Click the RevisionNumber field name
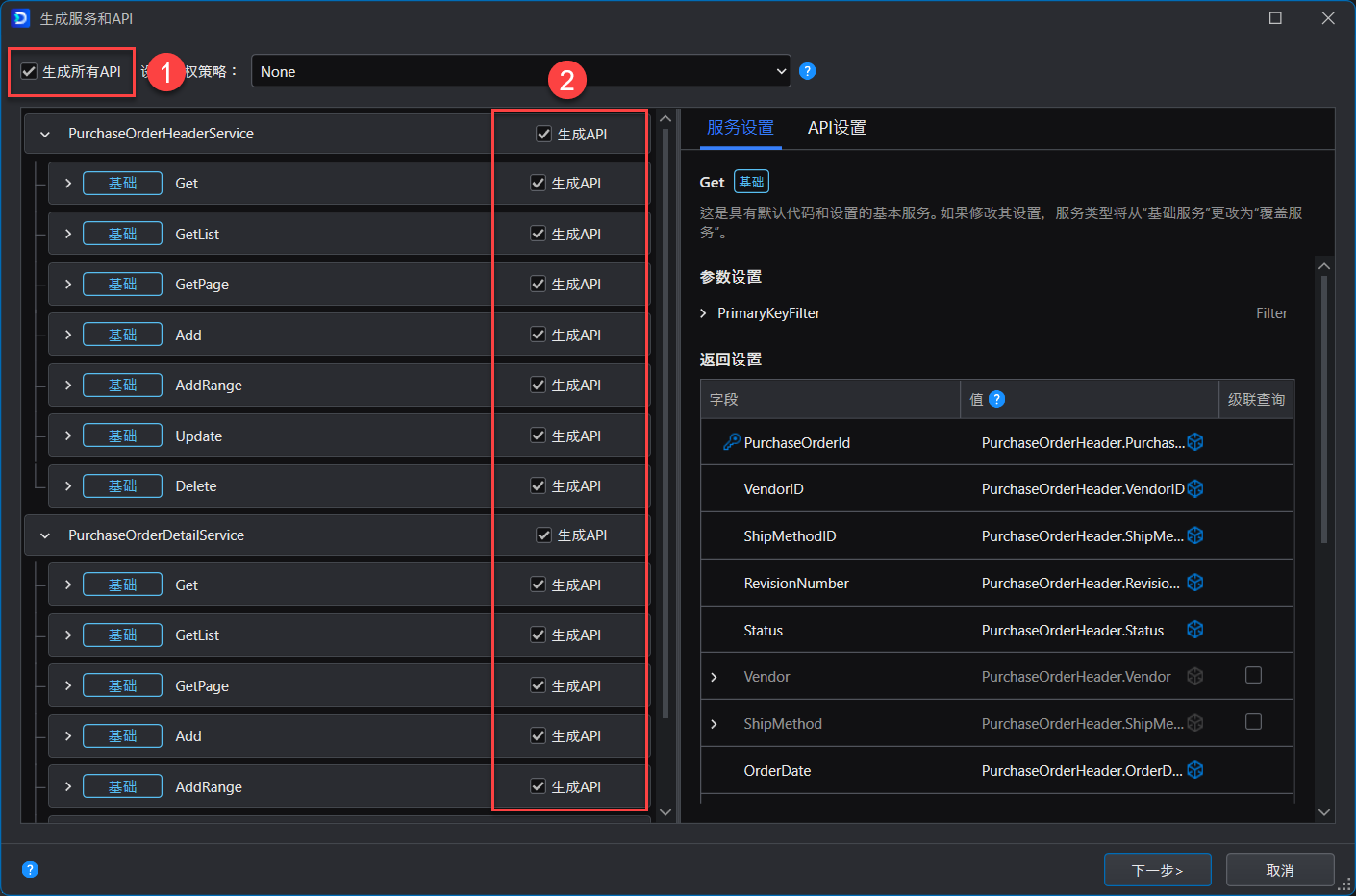This screenshot has width=1356, height=896. (796, 584)
